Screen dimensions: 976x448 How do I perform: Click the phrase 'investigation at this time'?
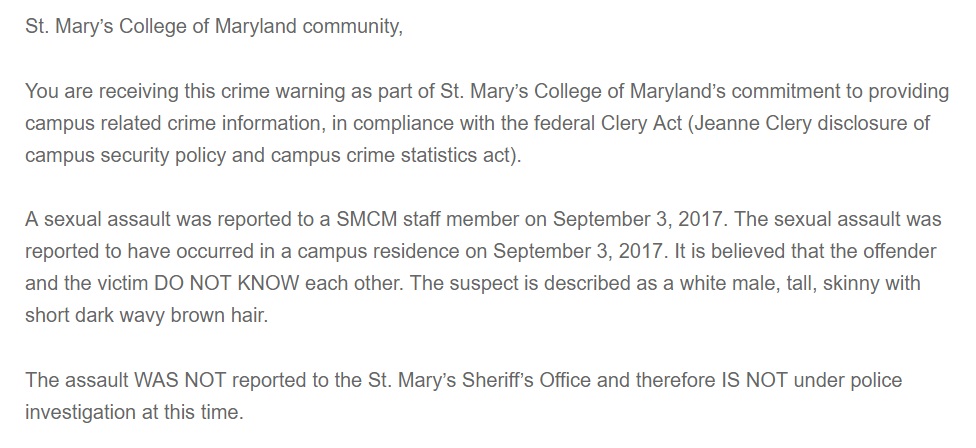point(133,412)
